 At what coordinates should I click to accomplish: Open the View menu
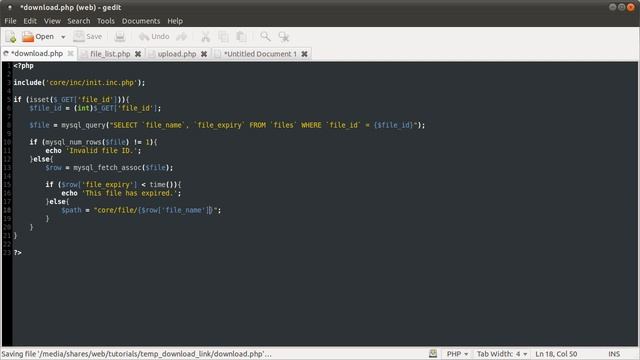tap(52, 21)
